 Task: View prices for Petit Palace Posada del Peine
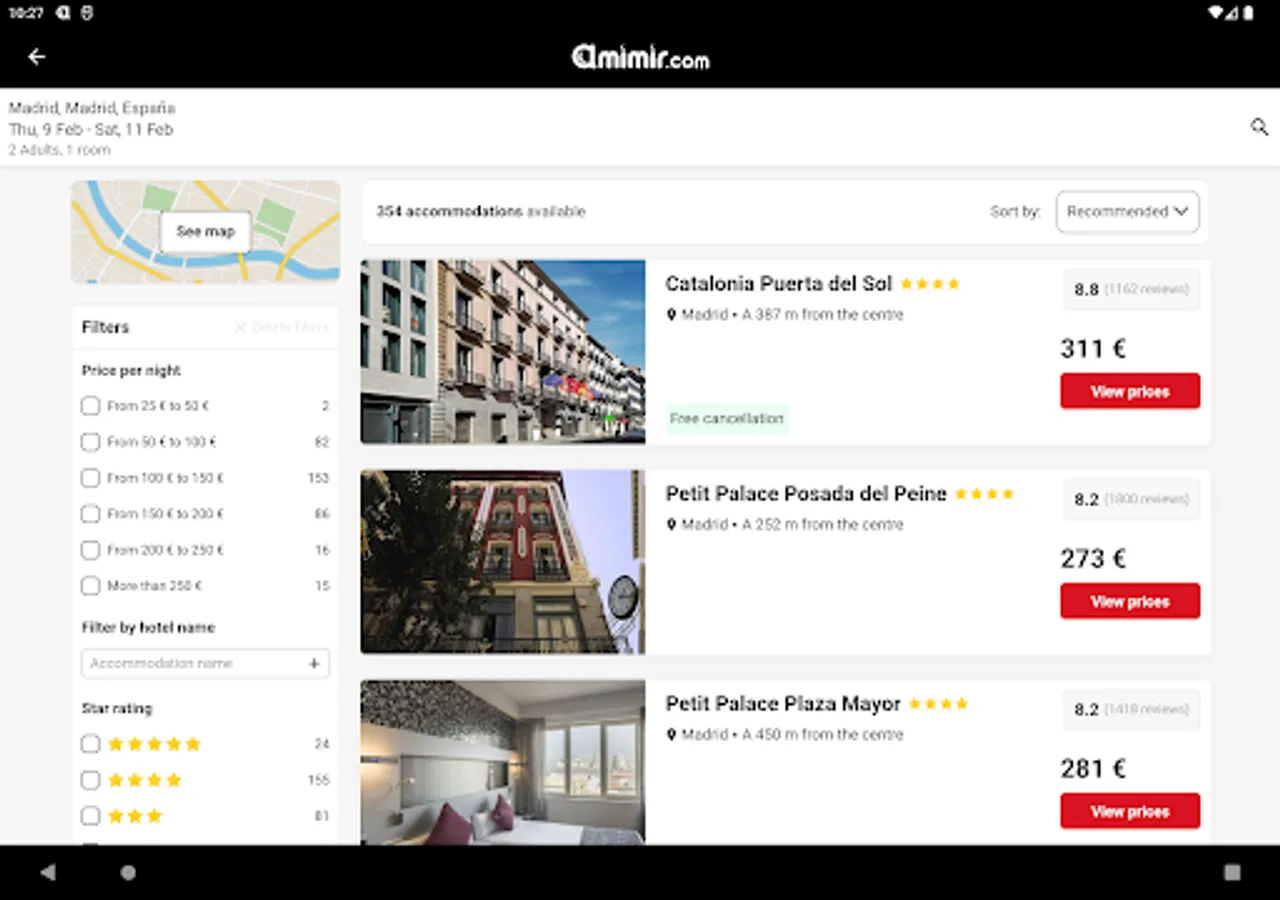point(1130,601)
